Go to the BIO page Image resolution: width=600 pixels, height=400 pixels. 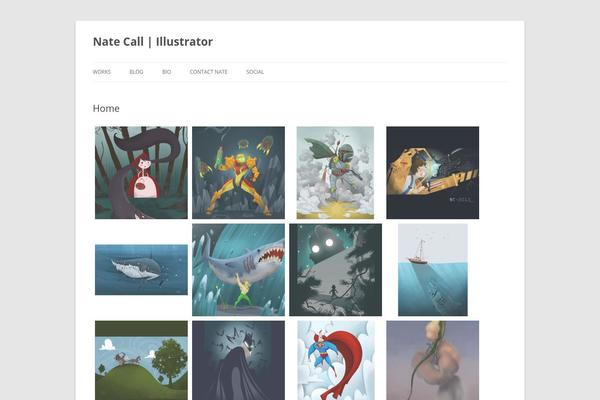coord(166,72)
